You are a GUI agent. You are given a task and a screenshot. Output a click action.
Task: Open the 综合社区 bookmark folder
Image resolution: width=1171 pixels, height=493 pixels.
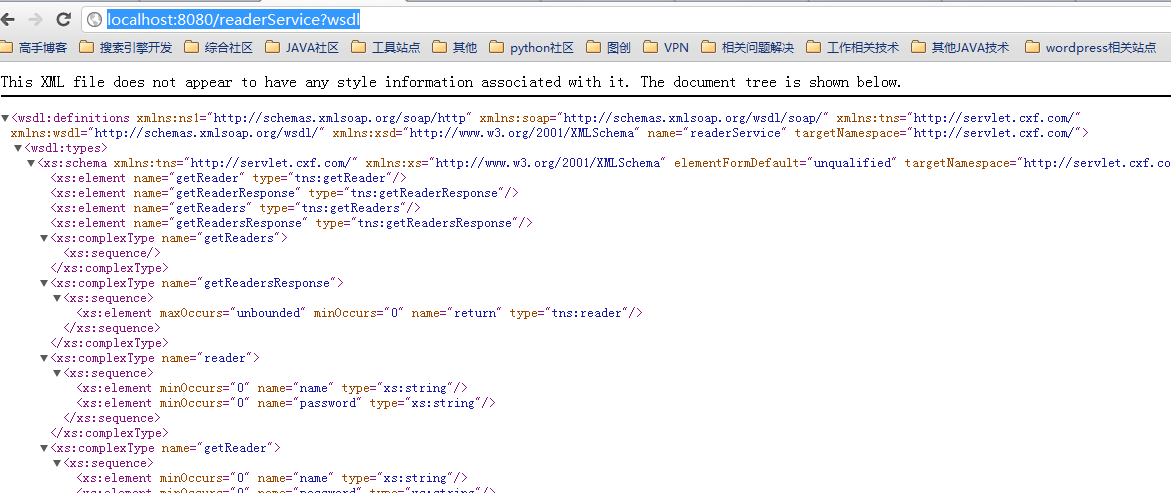(219, 48)
